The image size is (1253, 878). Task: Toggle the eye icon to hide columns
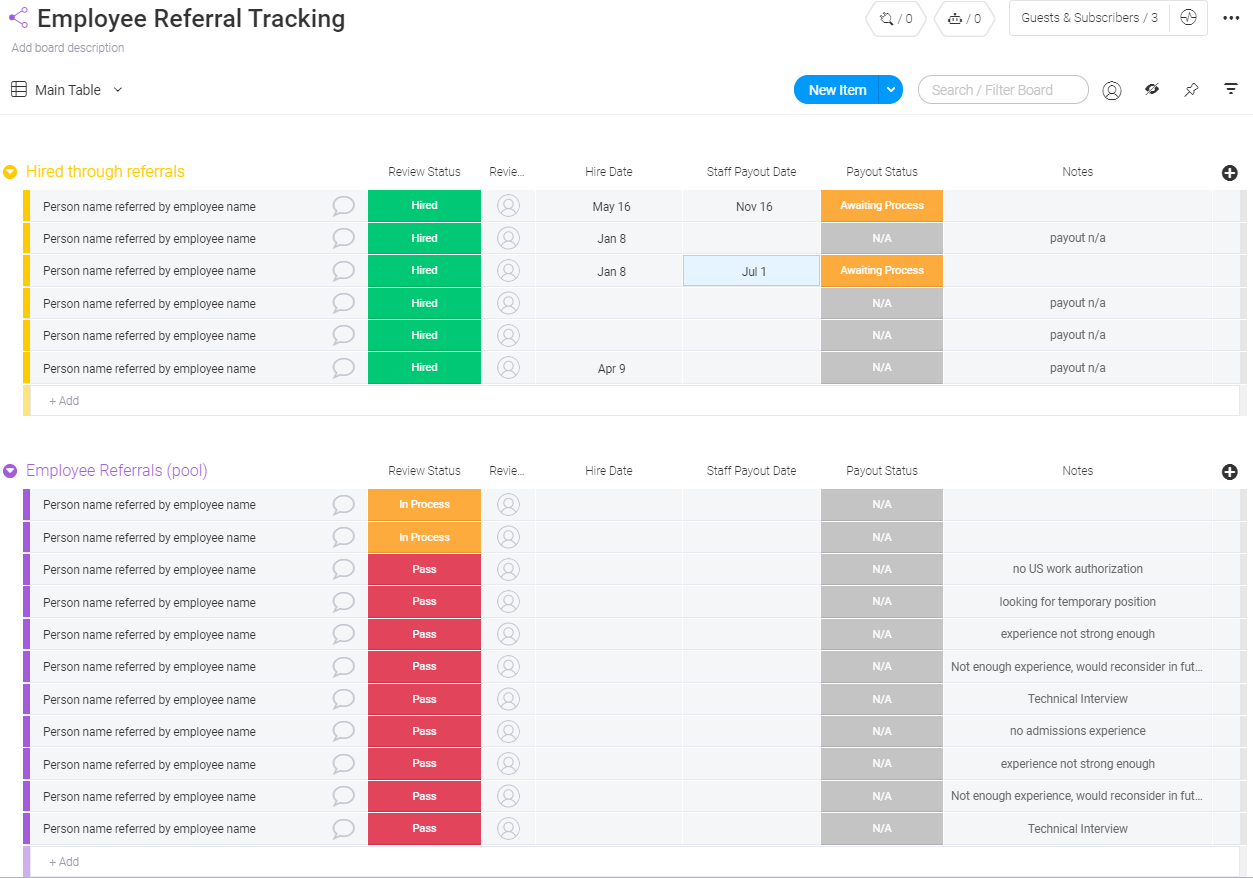coord(1152,90)
